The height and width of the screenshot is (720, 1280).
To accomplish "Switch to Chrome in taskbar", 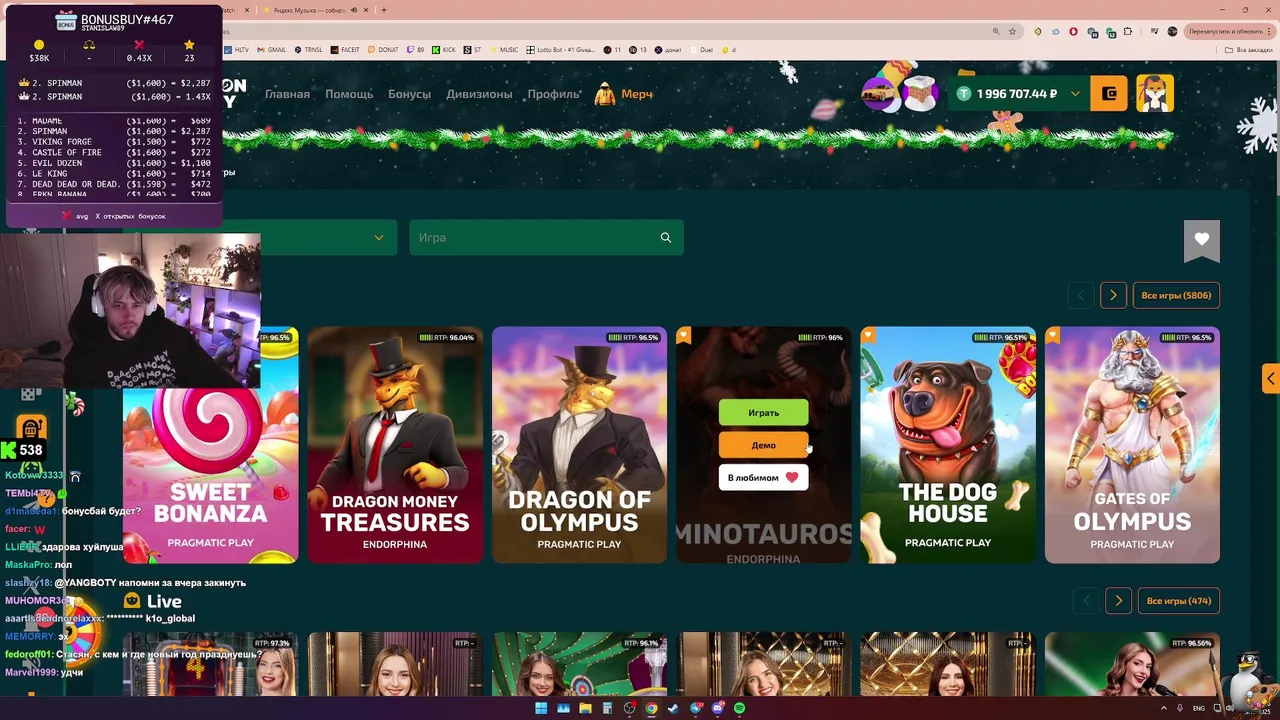I will click(651, 708).
